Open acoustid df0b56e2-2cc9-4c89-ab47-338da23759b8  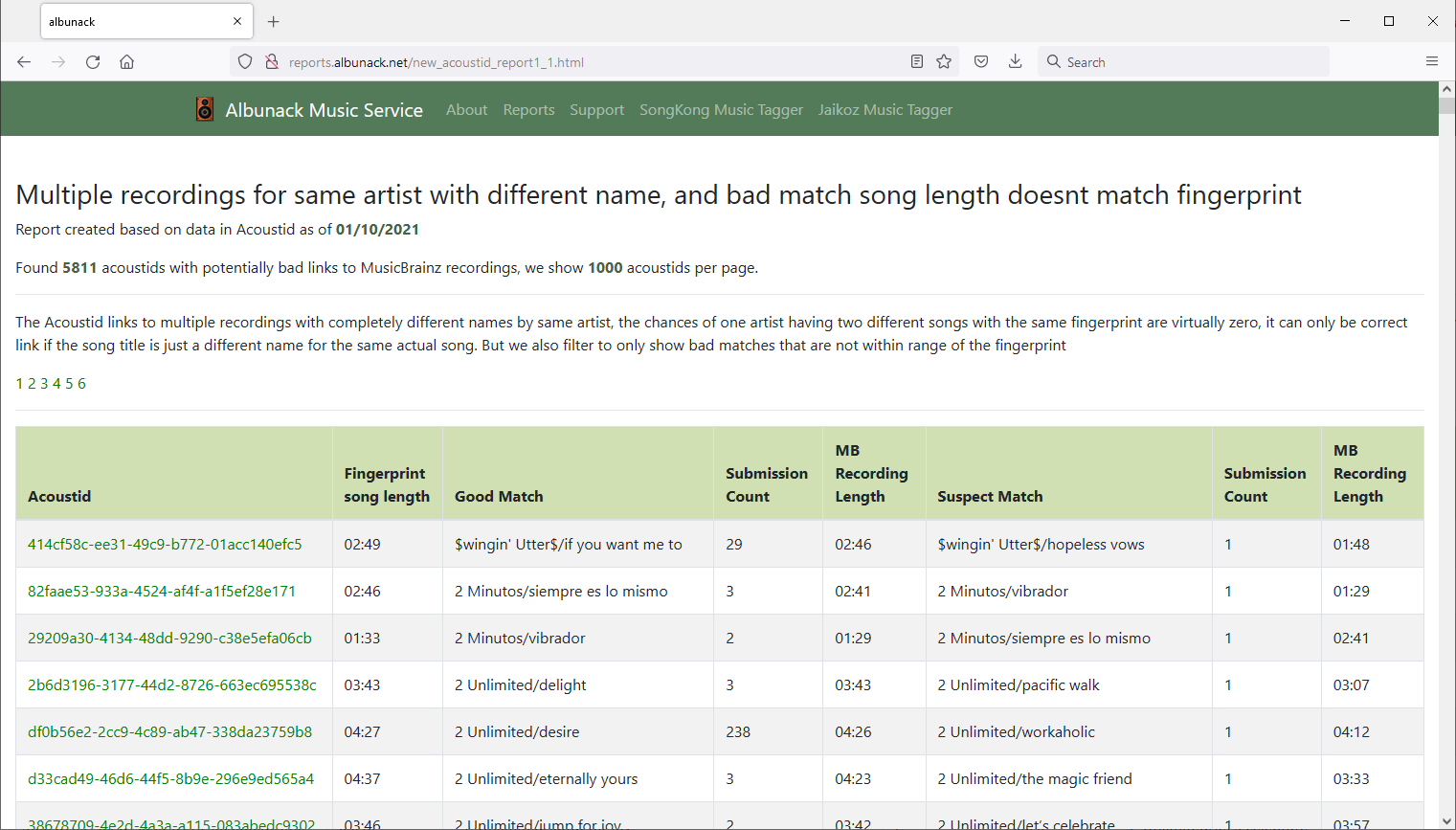[x=169, y=731]
